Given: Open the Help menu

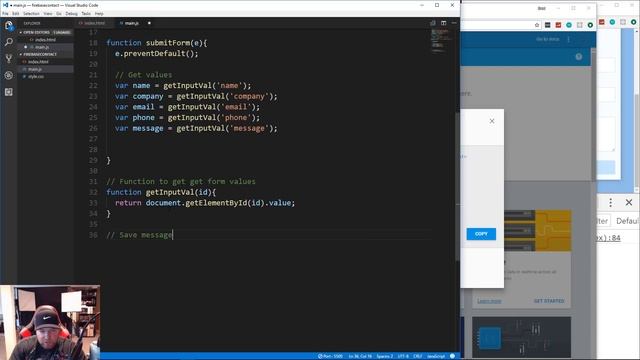Looking at the screenshot, I should [x=99, y=13].
